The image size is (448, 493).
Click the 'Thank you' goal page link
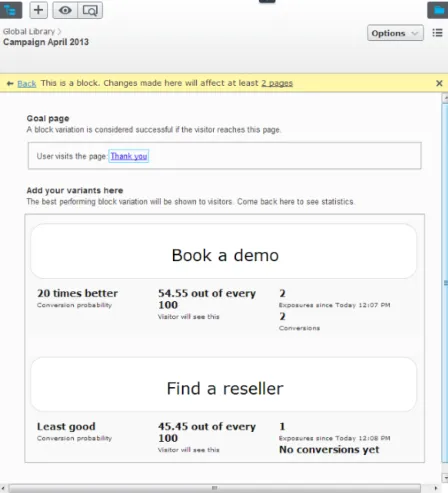[129, 156]
